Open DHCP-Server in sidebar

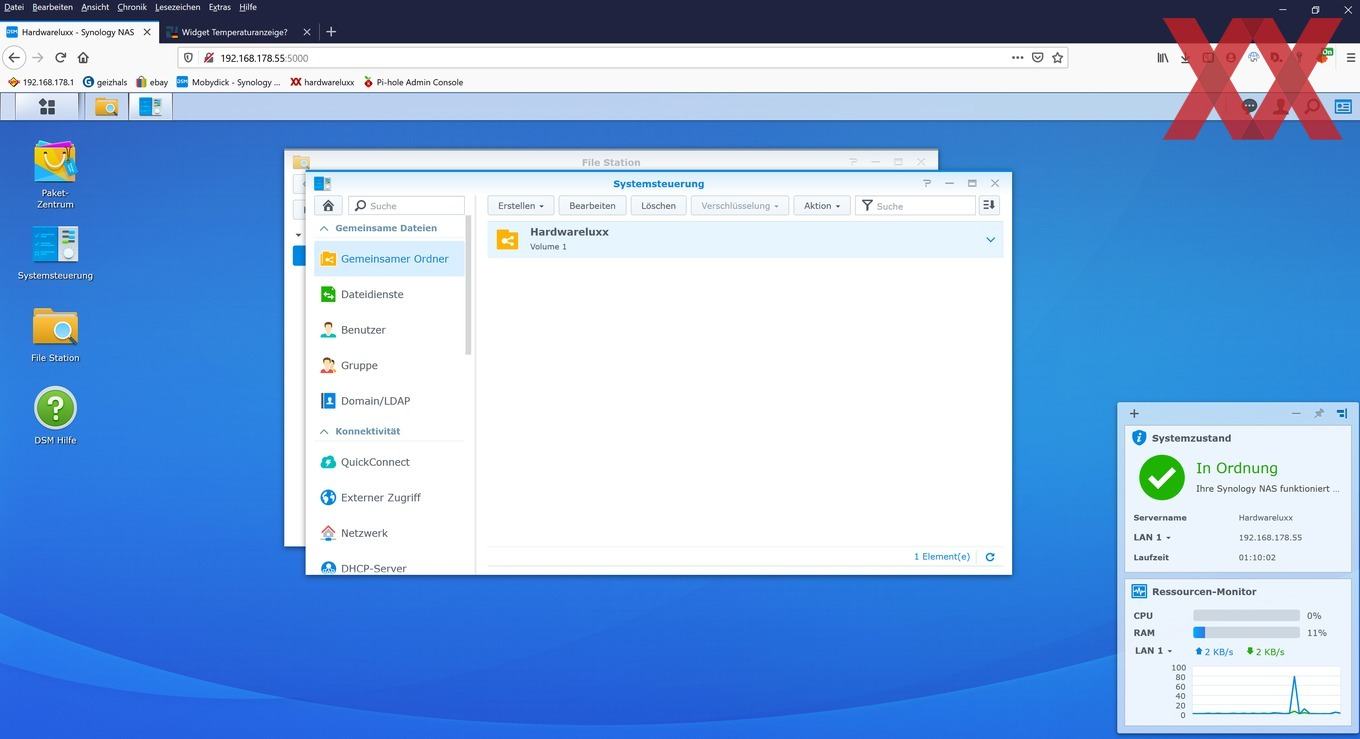point(389,567)
